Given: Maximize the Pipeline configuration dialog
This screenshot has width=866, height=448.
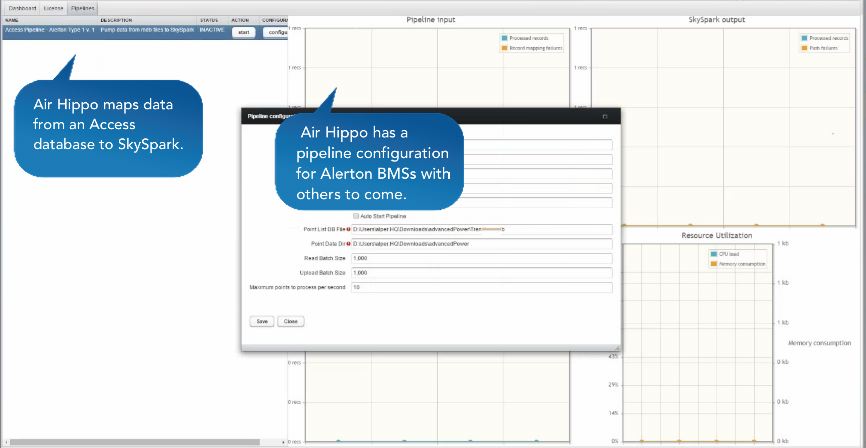Looking at the screenshot, I should click(605, 117).
